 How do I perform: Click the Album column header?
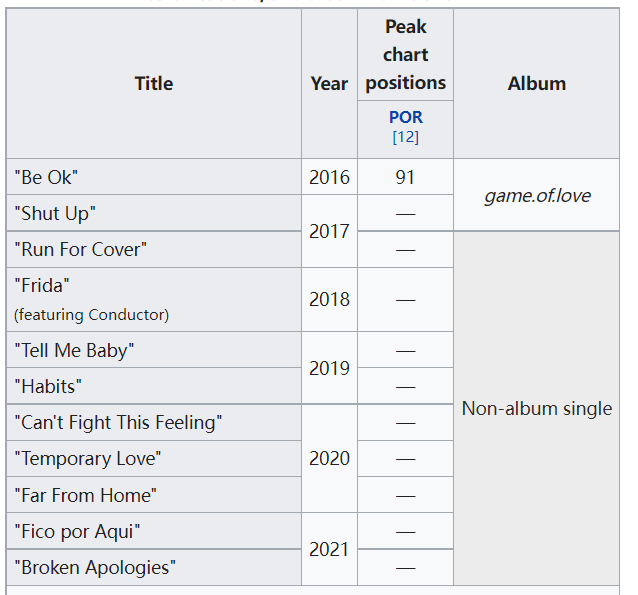point(537,84)
